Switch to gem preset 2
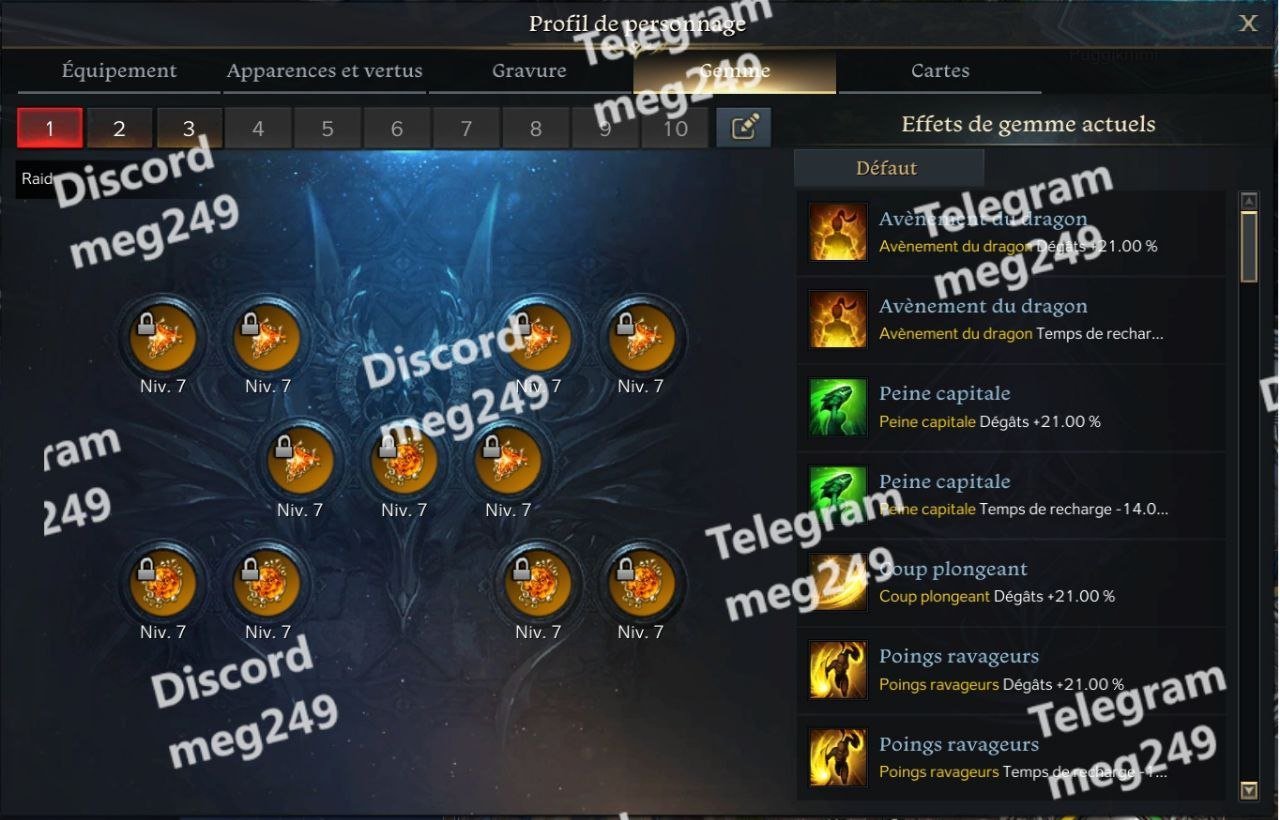 click(119, 128)
